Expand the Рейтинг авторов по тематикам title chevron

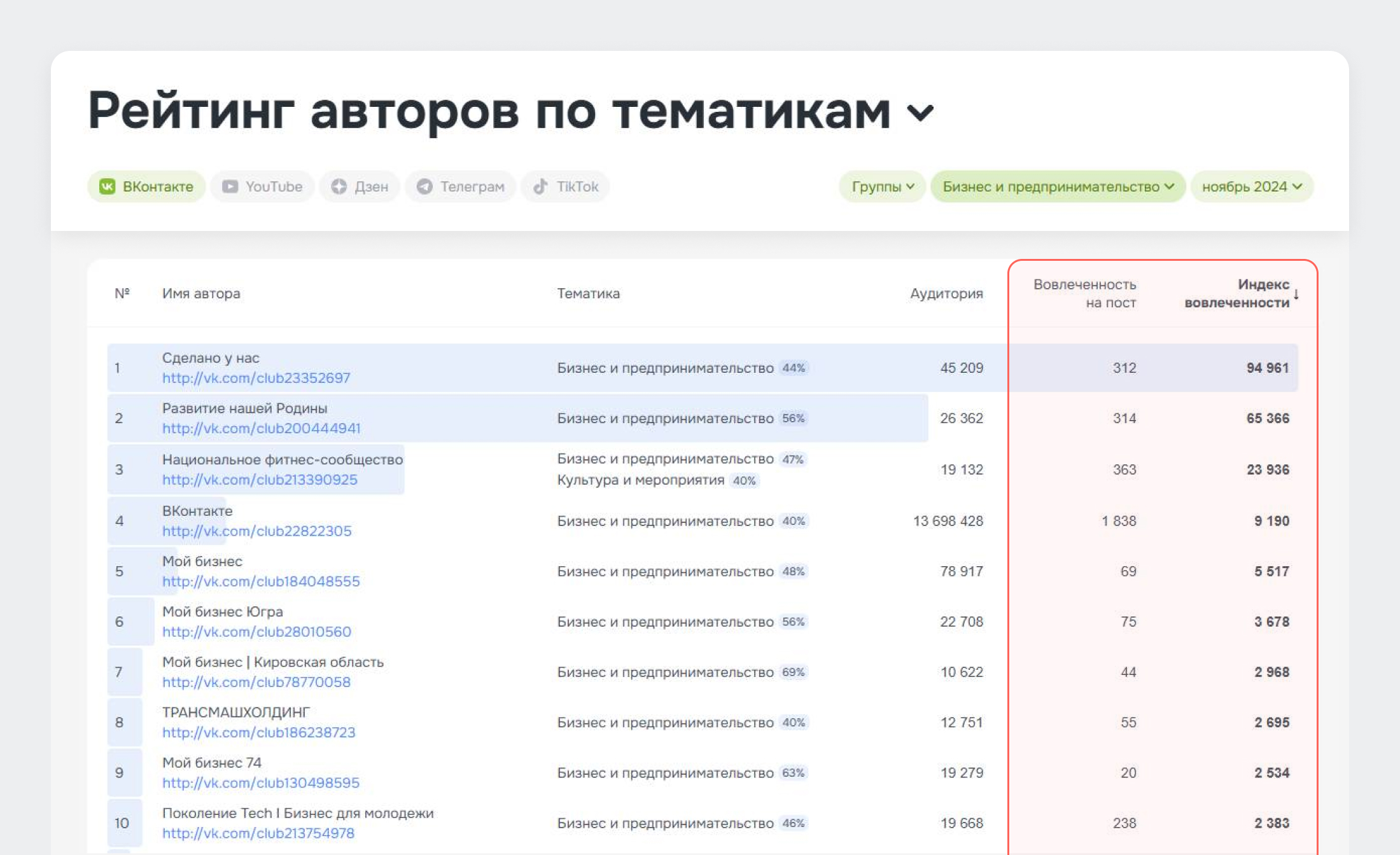pos(920,113)
